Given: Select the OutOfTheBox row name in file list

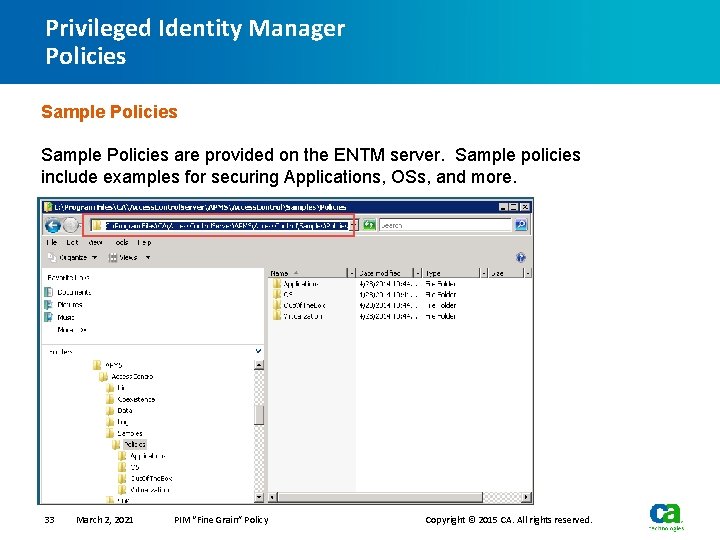Looking at the screenshot, I should [304, 305].
